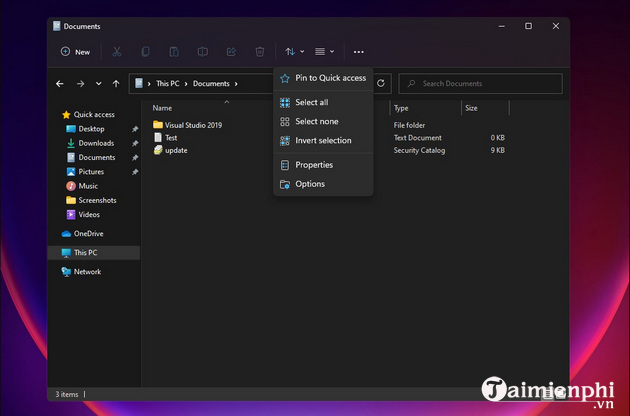Select the update security catalog file
This screenshot has width=630, height=416.
[171, 150]
